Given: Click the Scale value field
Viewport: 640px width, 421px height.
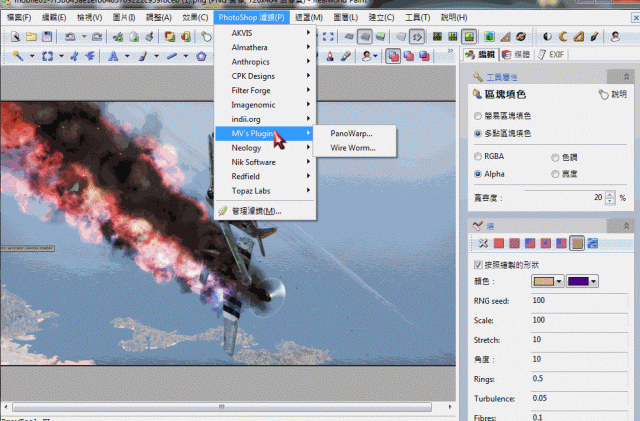Looking at the screenshot, I should click(579, 320).
